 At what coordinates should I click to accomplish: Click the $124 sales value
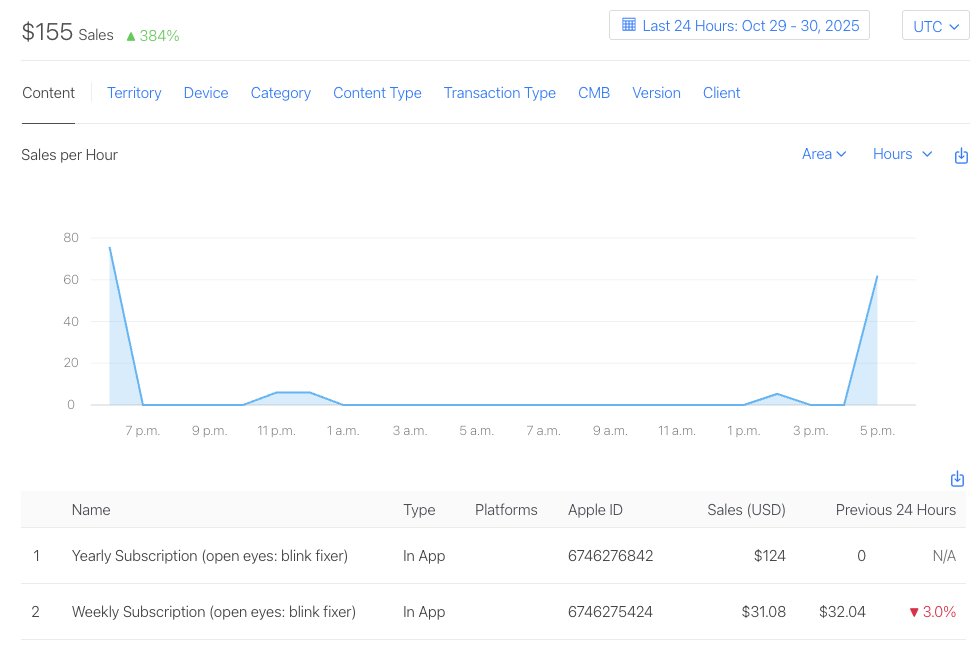[x=770, y=556]
